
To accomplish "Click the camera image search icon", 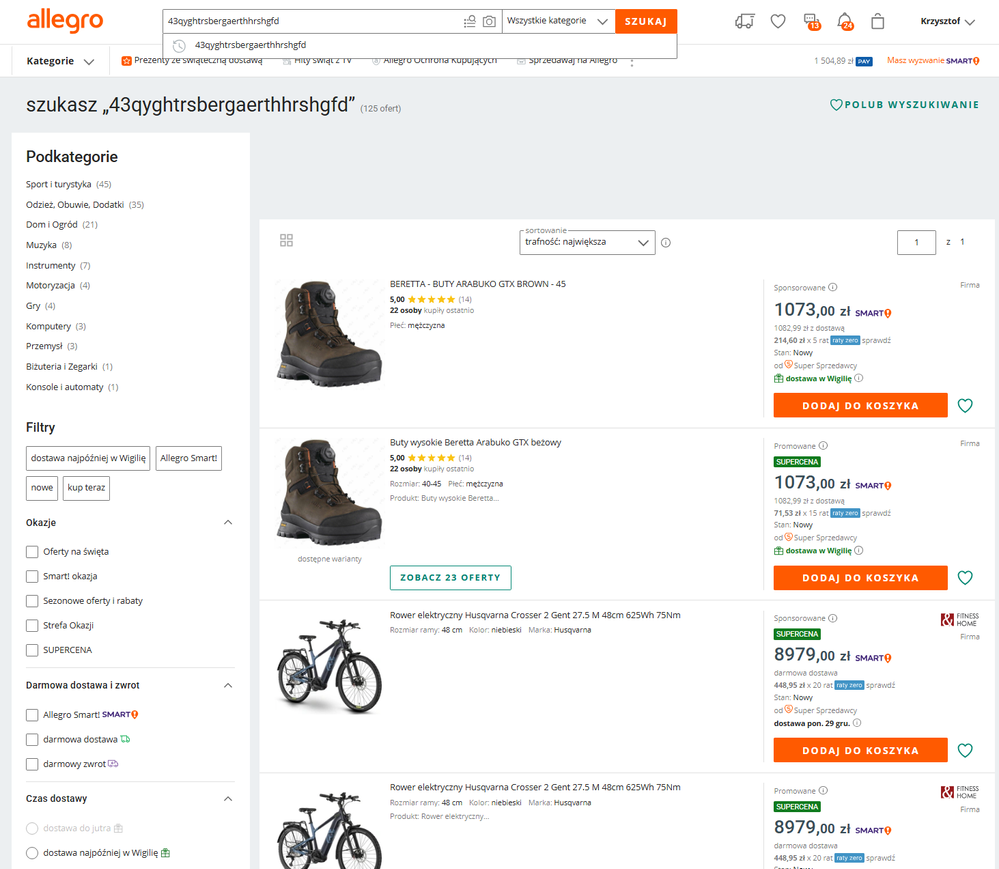I will 489,21.
